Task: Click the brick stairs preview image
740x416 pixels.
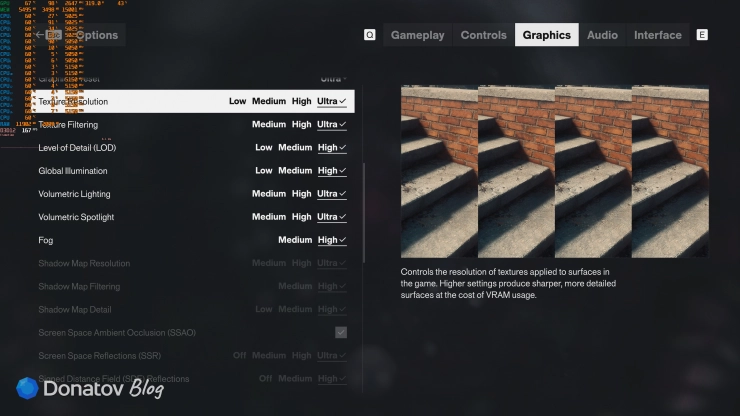Action: (x=555, y=171)
